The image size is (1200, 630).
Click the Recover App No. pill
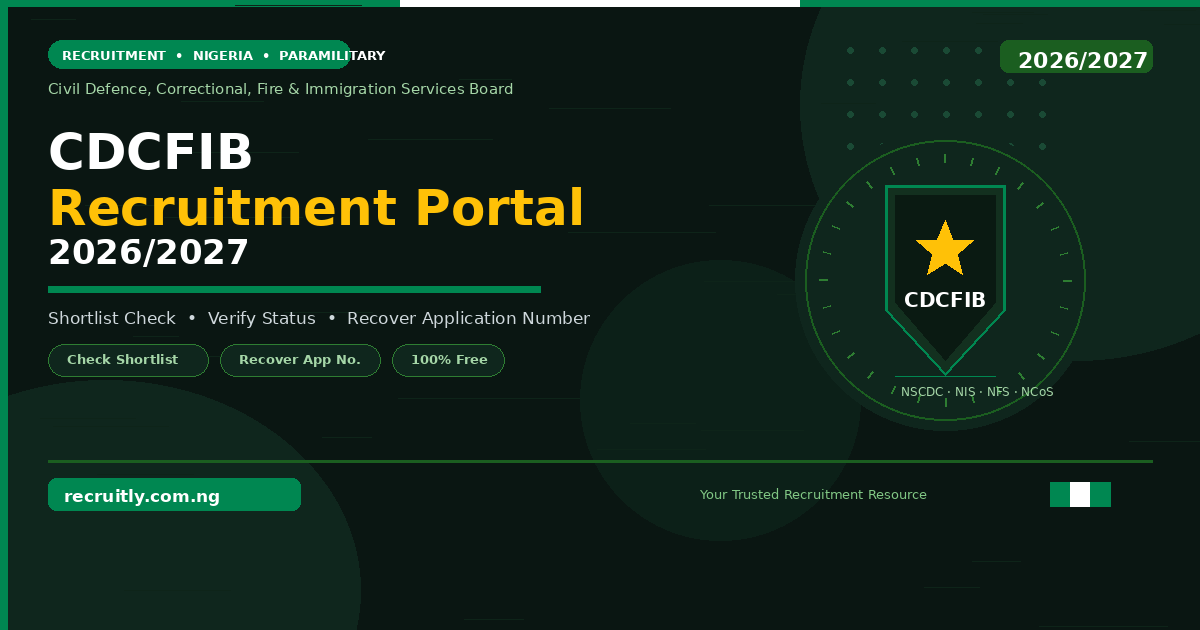click(x=300, y=360)
